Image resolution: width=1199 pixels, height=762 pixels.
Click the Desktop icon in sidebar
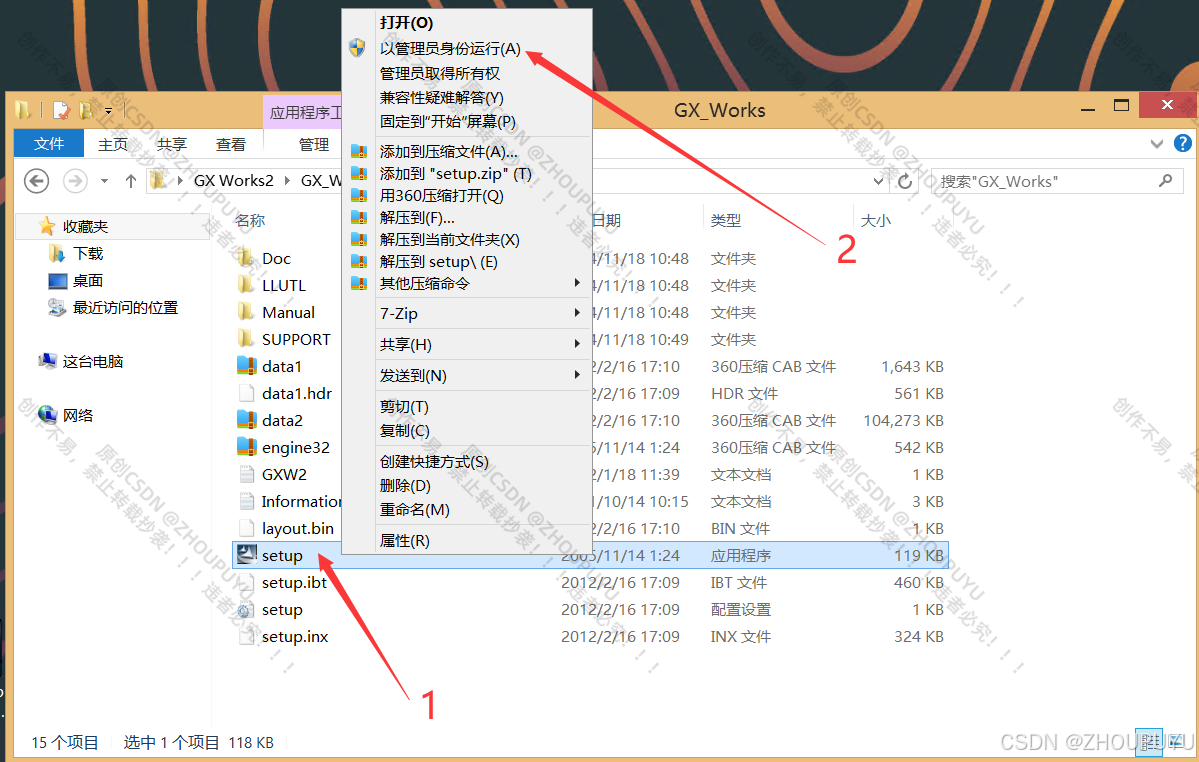[x=57, y=280]
